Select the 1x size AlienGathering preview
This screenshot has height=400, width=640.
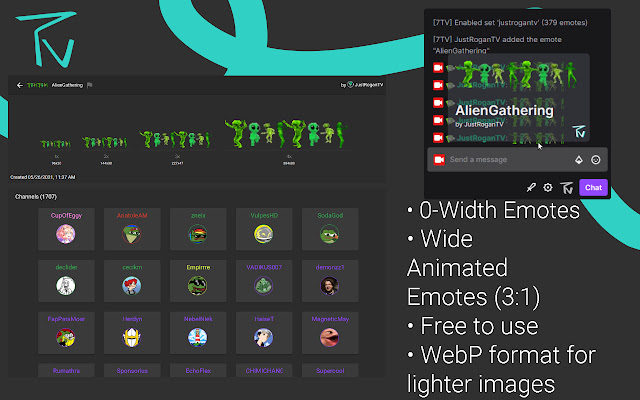coord(56,144)
